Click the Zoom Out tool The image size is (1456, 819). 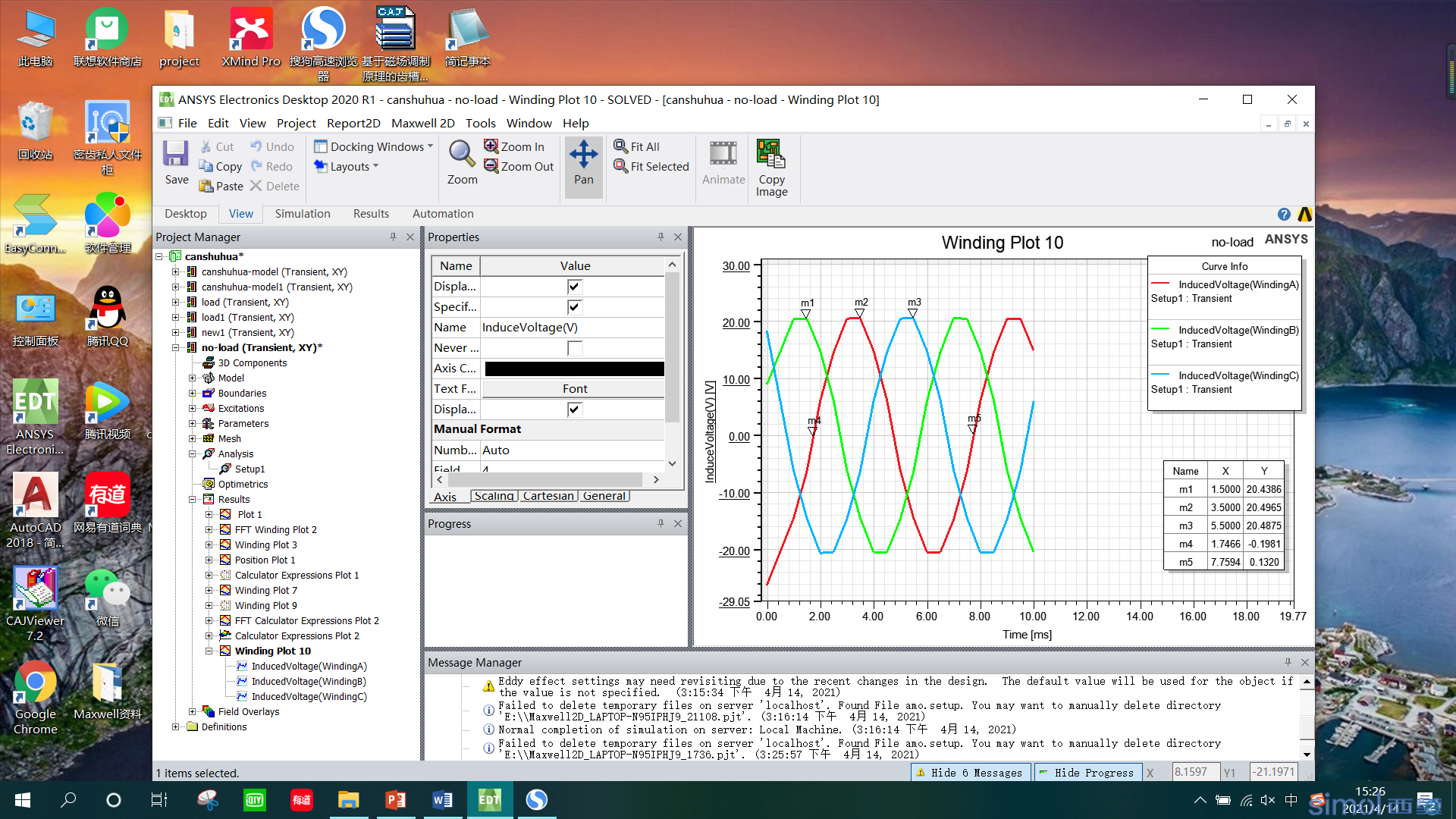519,166
